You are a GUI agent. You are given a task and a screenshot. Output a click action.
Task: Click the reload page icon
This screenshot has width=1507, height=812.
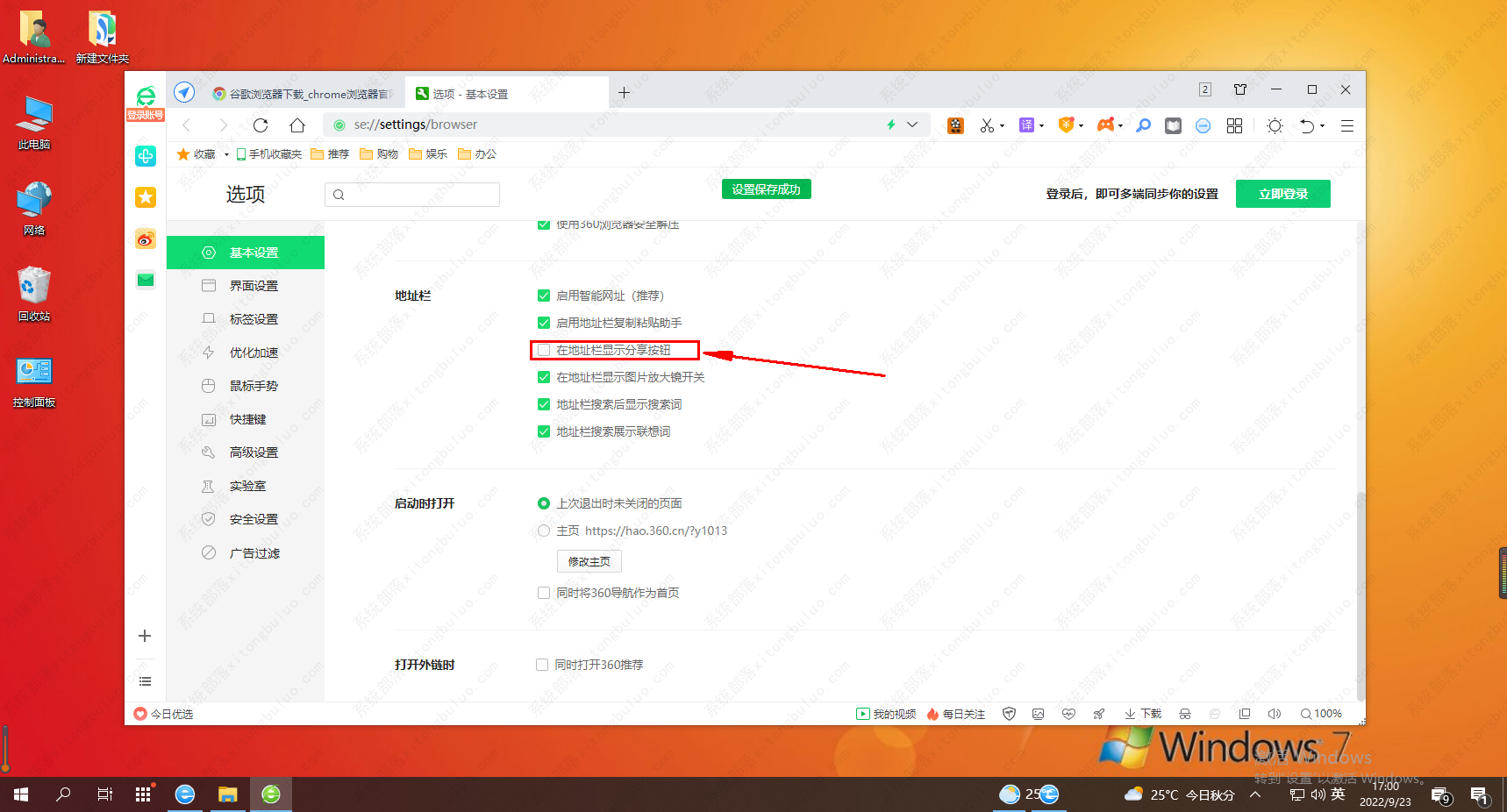261,125
